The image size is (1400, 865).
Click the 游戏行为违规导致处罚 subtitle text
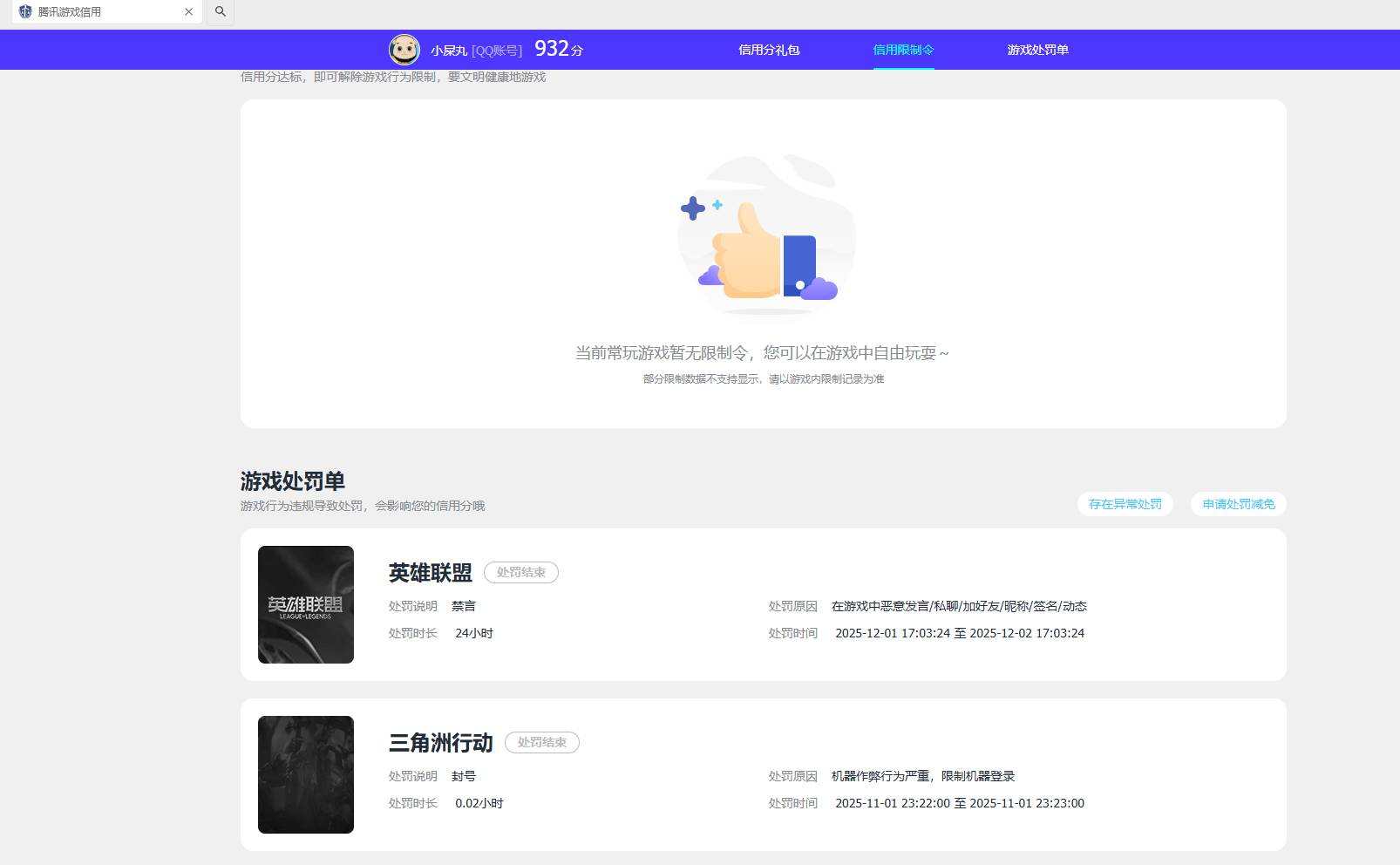click(363, 506)
